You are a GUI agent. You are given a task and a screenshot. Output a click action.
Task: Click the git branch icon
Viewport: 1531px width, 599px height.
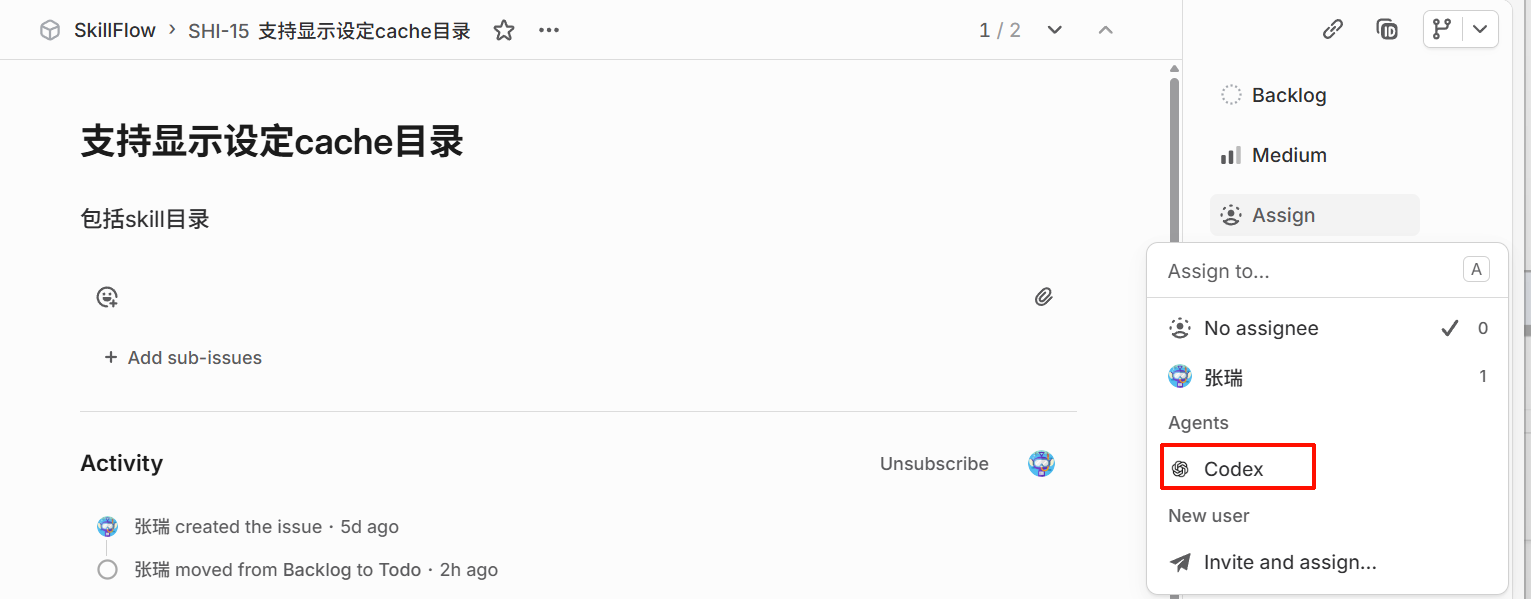coord(1442,29)
